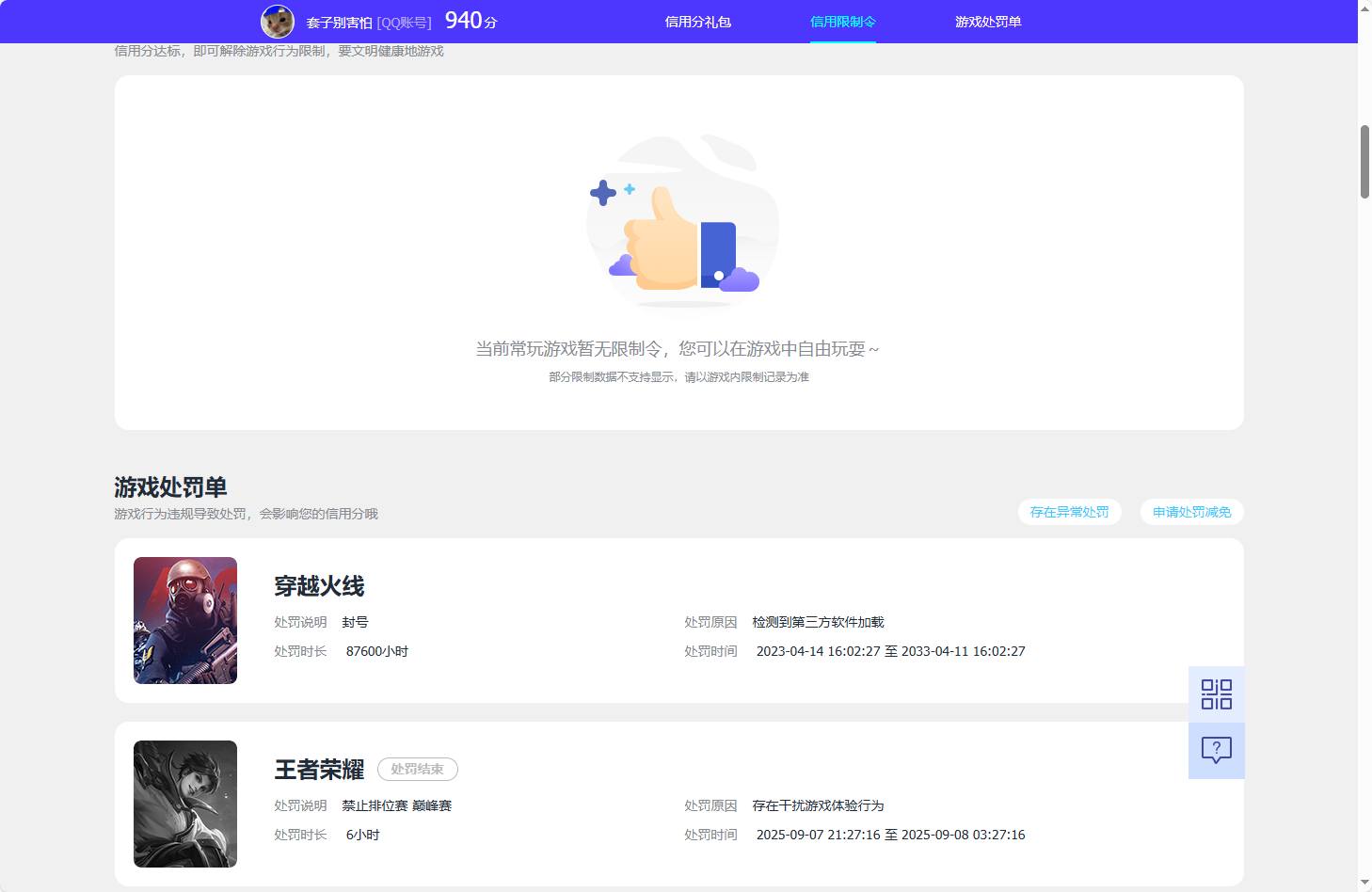Select the 信用分礼包 tab

coord(696,21)
